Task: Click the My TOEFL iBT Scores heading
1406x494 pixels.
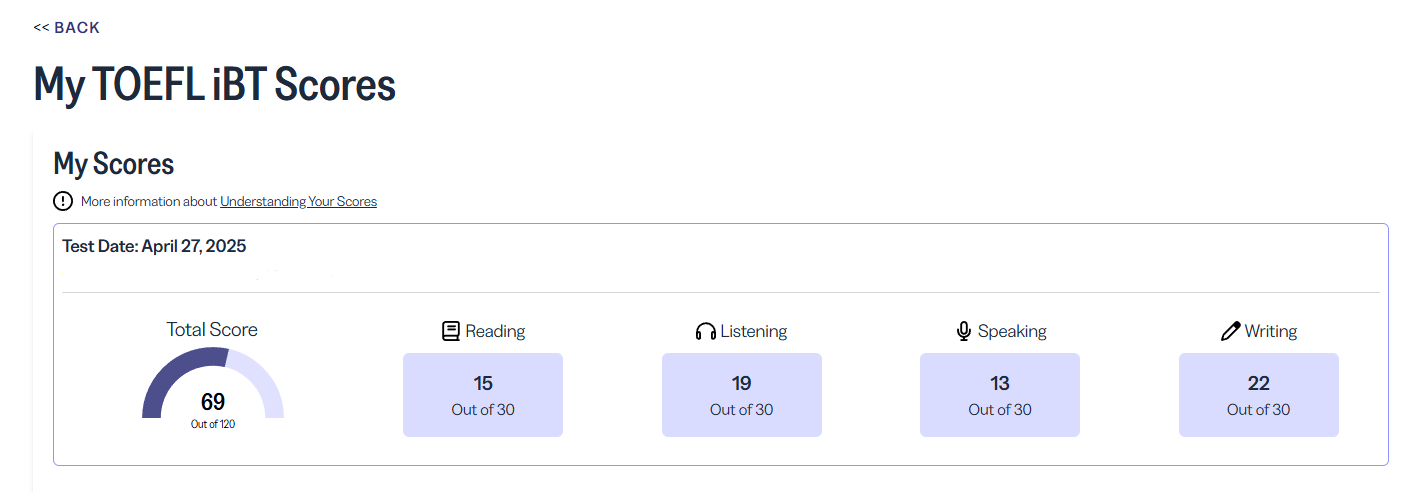Action: coord(215,85)
